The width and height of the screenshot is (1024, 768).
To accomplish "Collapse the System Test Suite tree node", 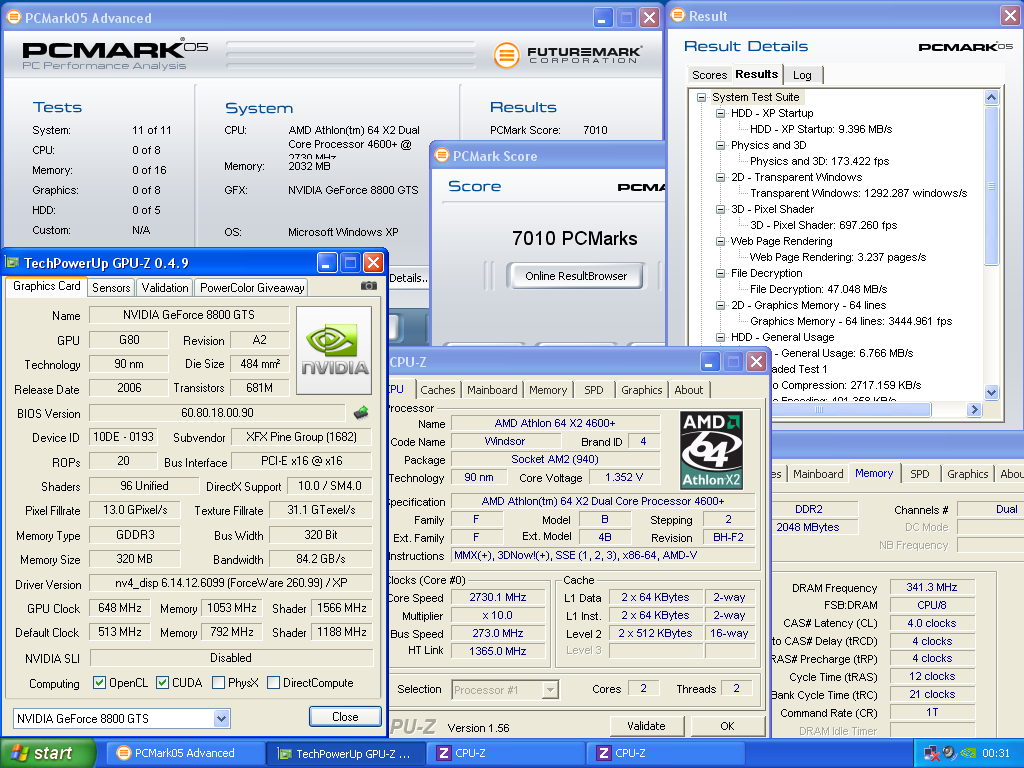I will tap(701, 97).
